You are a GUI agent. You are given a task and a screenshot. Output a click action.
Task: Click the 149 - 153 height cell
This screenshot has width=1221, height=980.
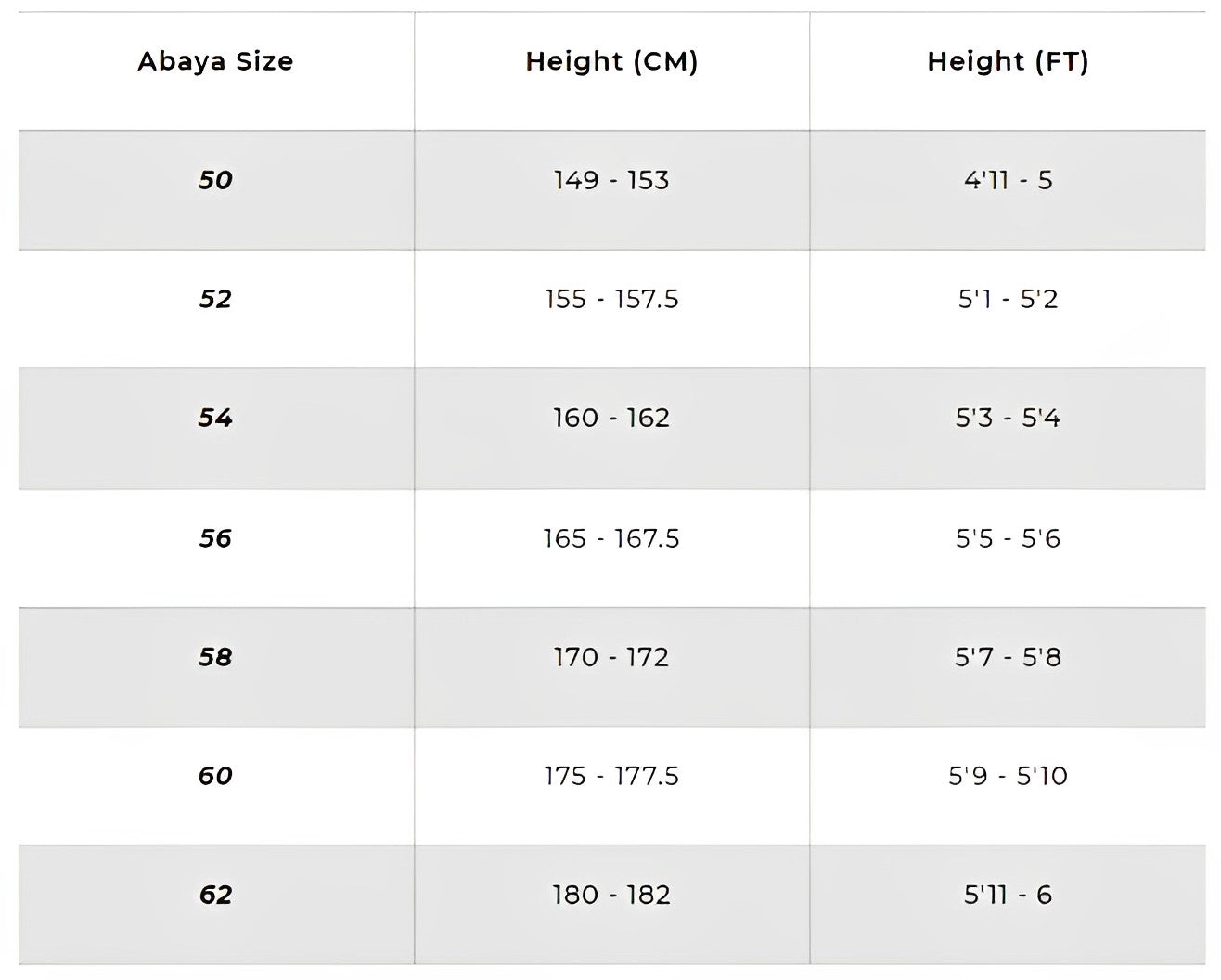coord(611,180)
